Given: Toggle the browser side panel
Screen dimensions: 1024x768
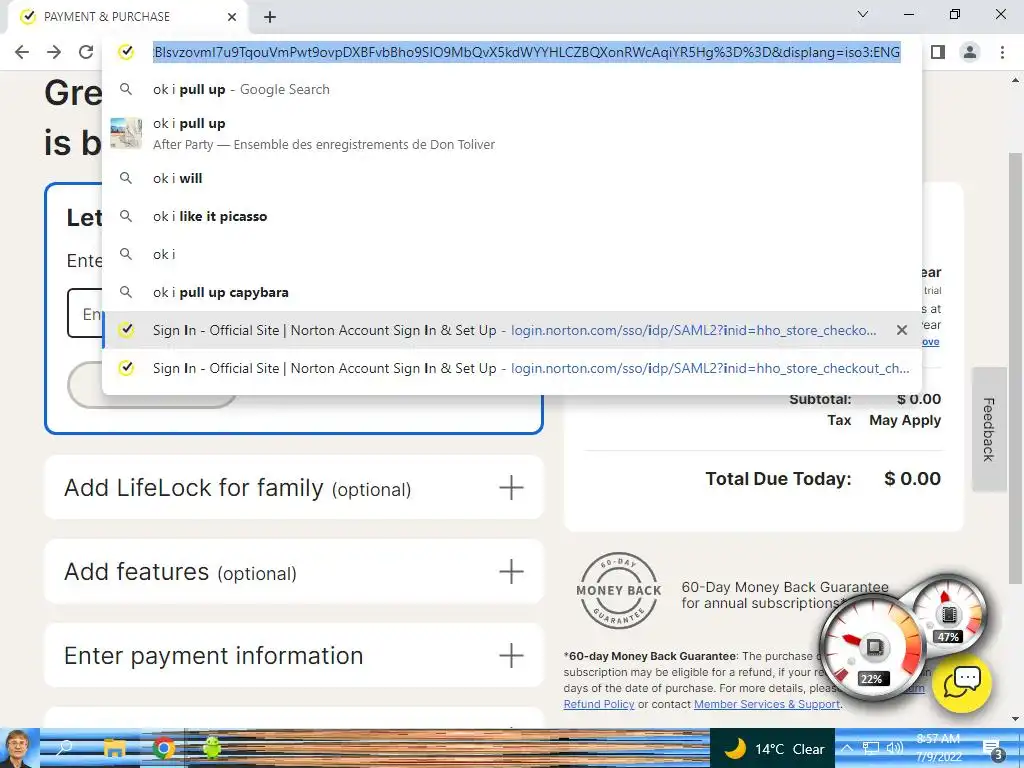Looking at the screenshot, I should tap(938, 52).
